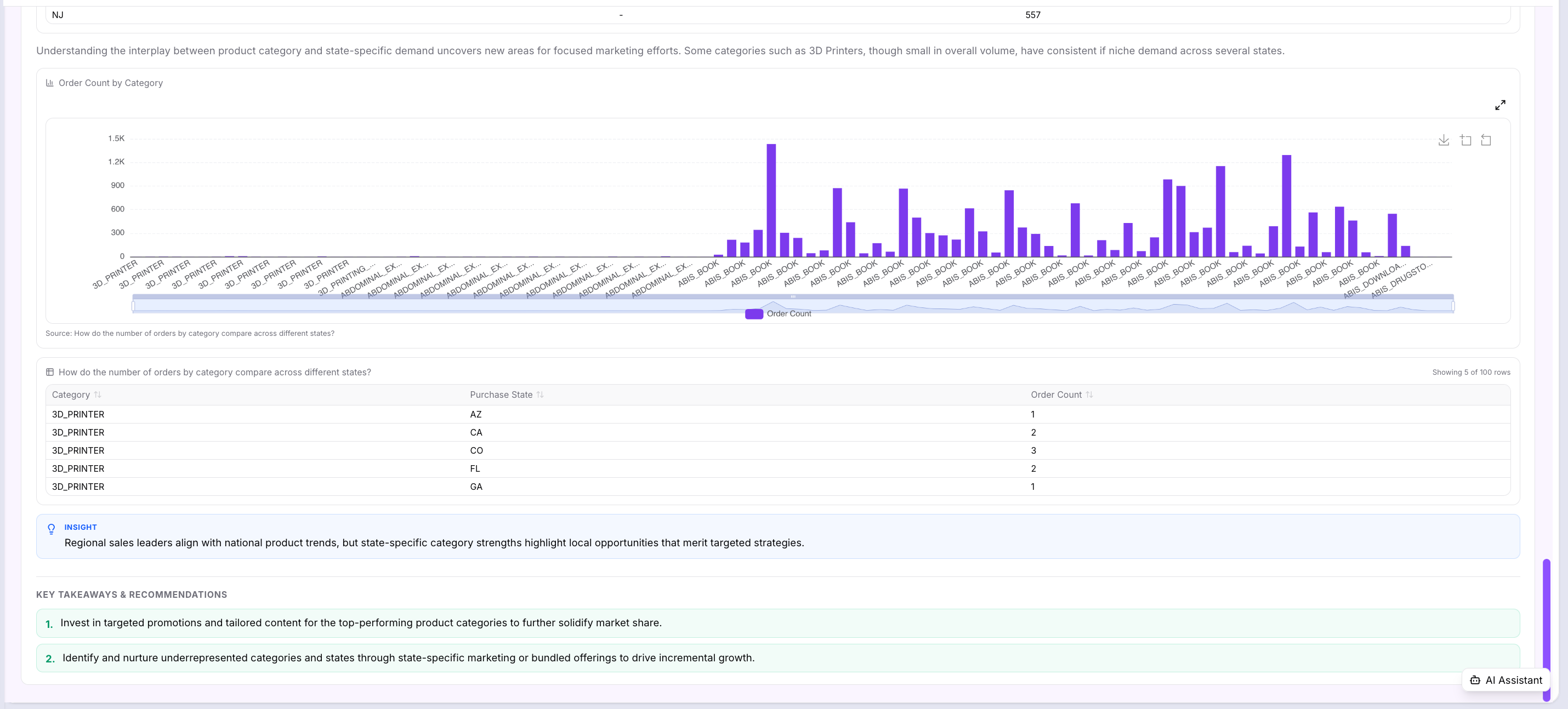The image size is (1568, 709).
Task: Click the ABIS_DRUGSTO... x-axis label
Action: (1402, 279)
